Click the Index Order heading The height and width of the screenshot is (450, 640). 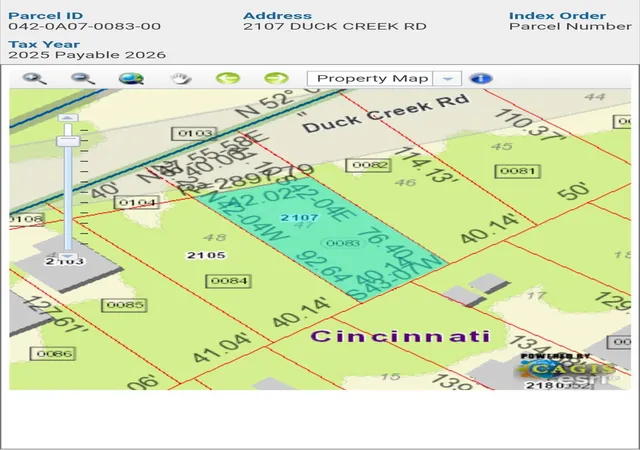(x=557, y=16)
